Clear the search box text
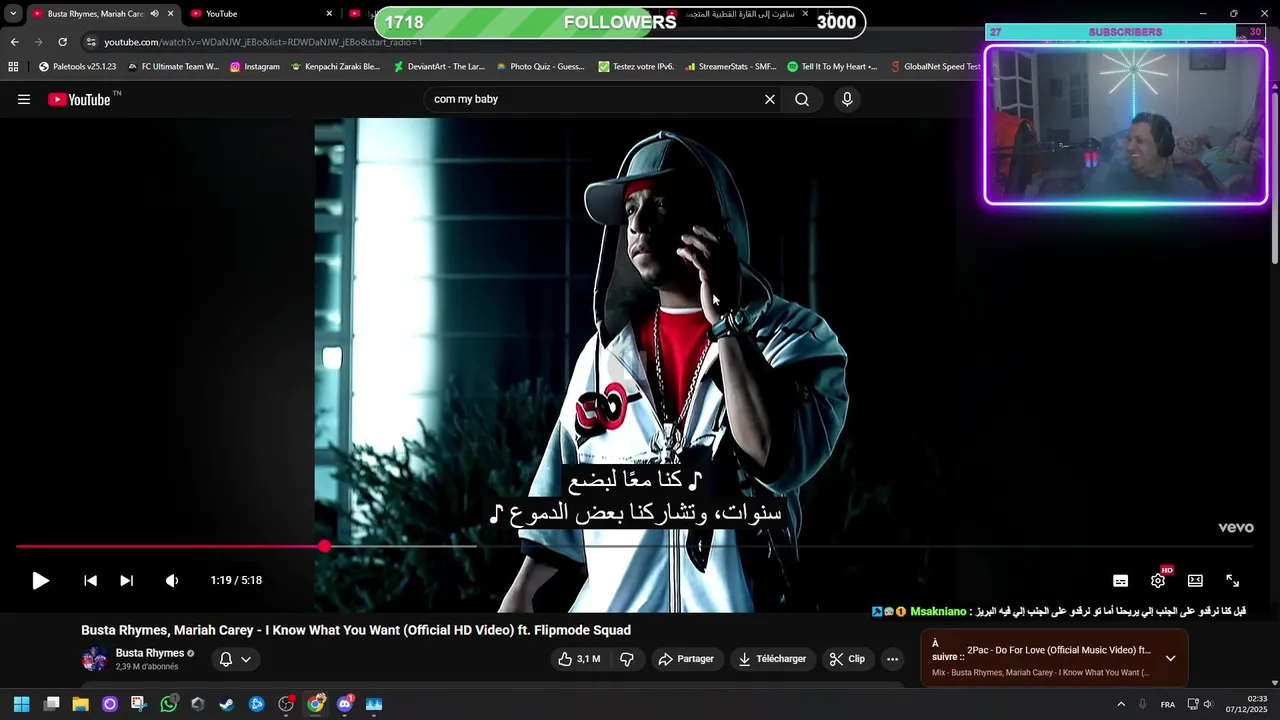 coord(770,99)
